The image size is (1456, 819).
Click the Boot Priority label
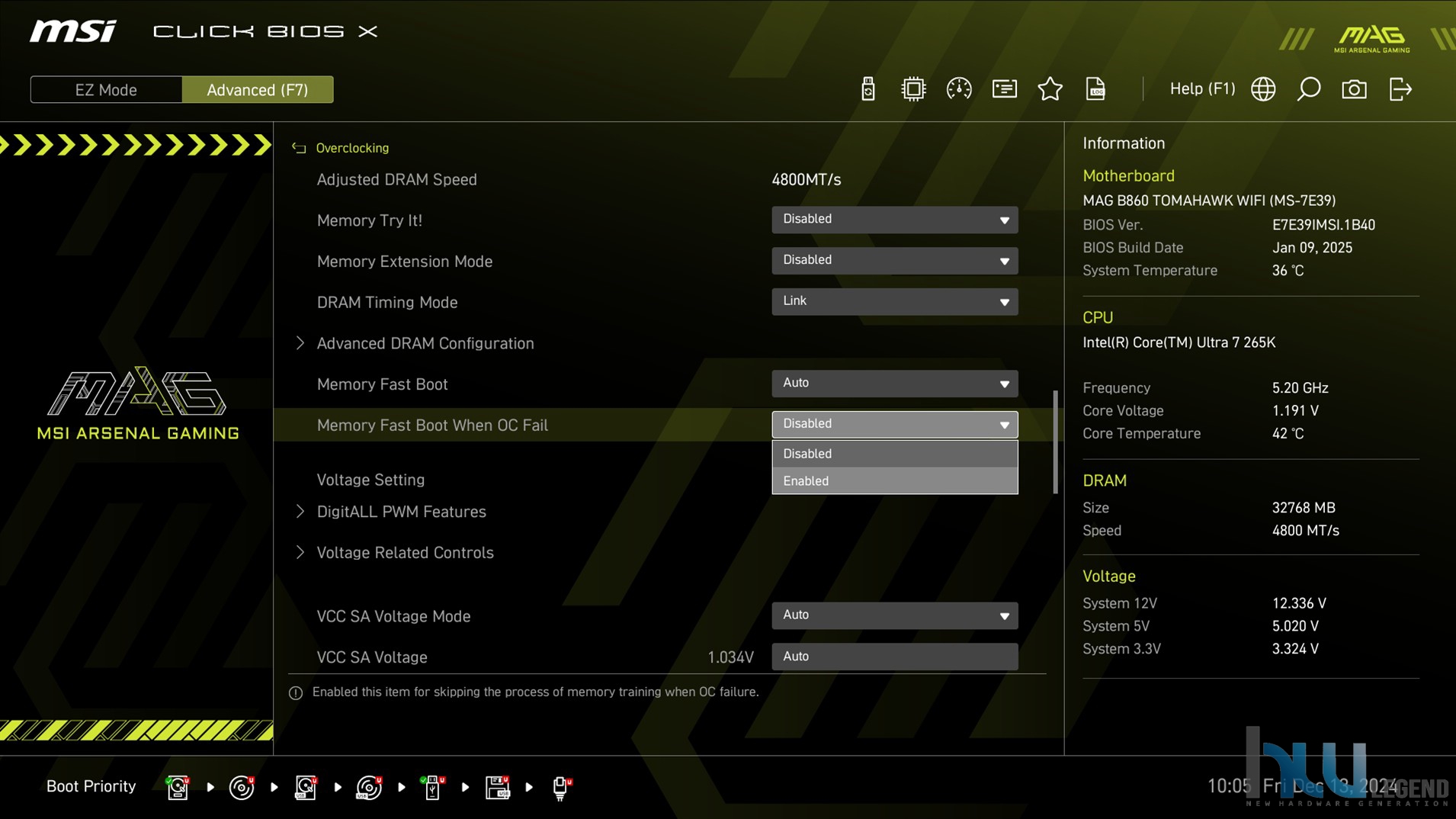click(91, 786)
